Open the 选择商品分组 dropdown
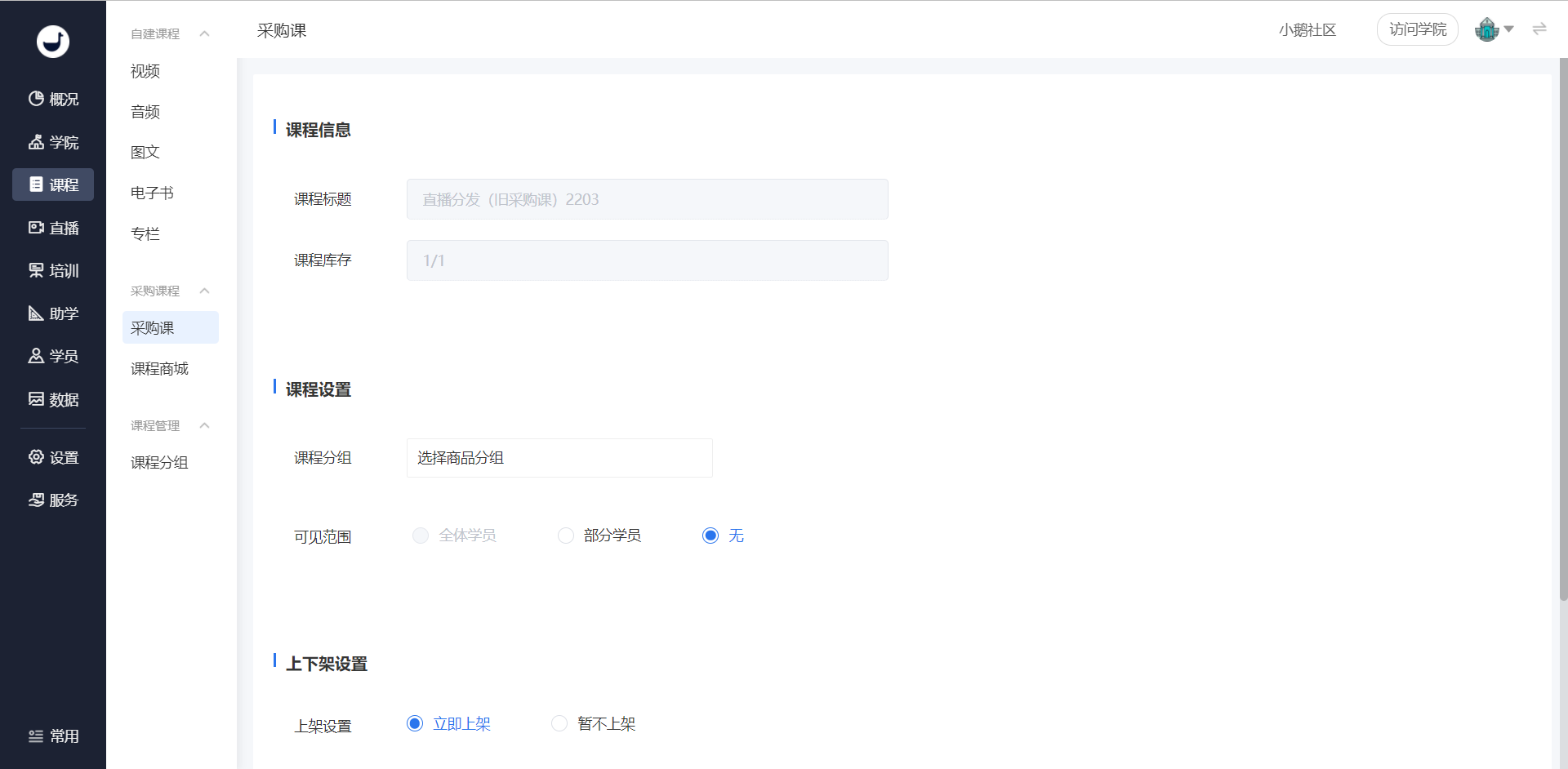The image size is (1568, 769). (x=559, y=458)
